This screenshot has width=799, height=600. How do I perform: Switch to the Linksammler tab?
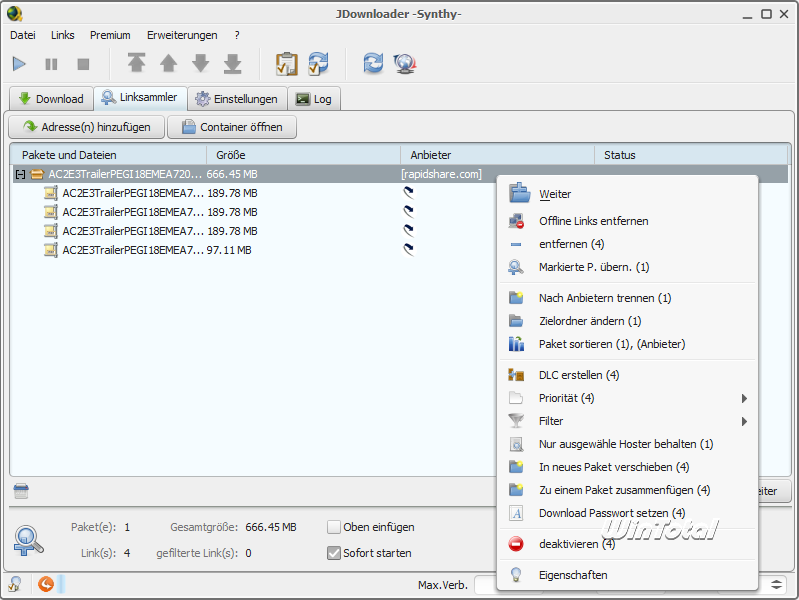coord(140,97)
